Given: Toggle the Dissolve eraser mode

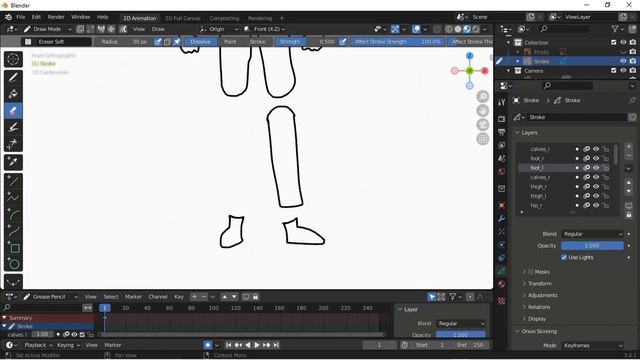Looking at the screenshot, I should point(200,42).
